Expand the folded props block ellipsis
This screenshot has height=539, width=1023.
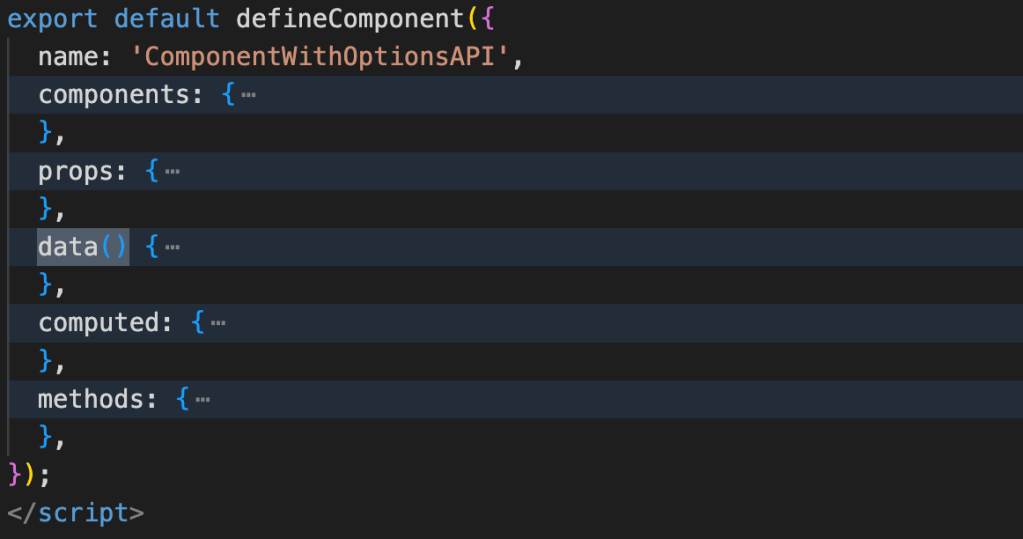point(172,172)
